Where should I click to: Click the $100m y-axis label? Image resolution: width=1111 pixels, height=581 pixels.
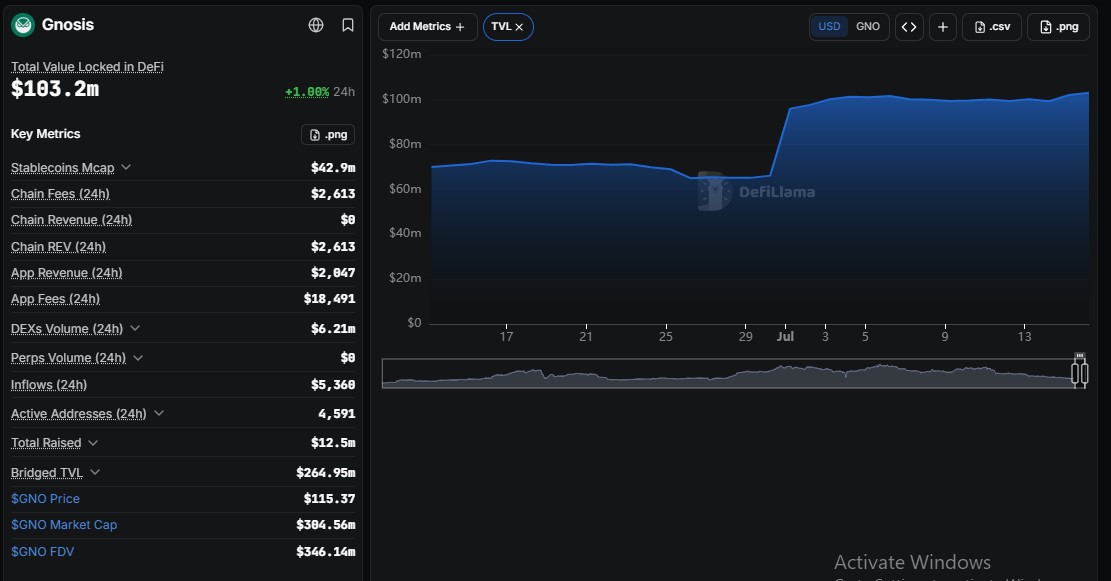[402, 99]
